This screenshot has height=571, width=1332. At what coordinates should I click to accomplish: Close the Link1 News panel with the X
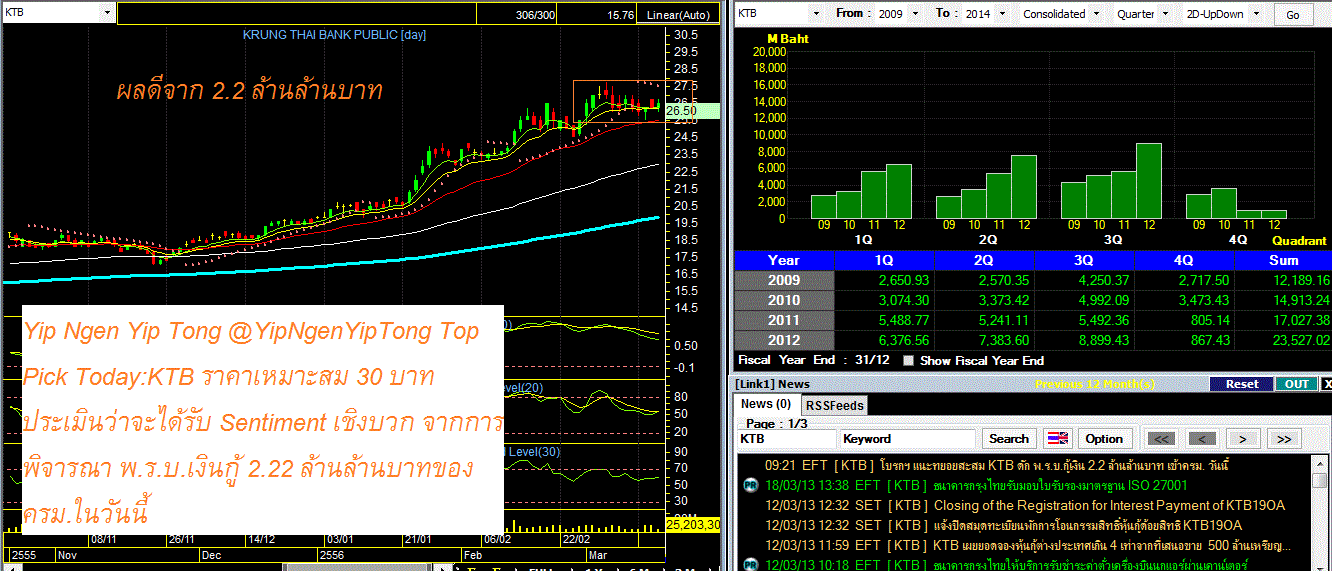(1326, 384)
